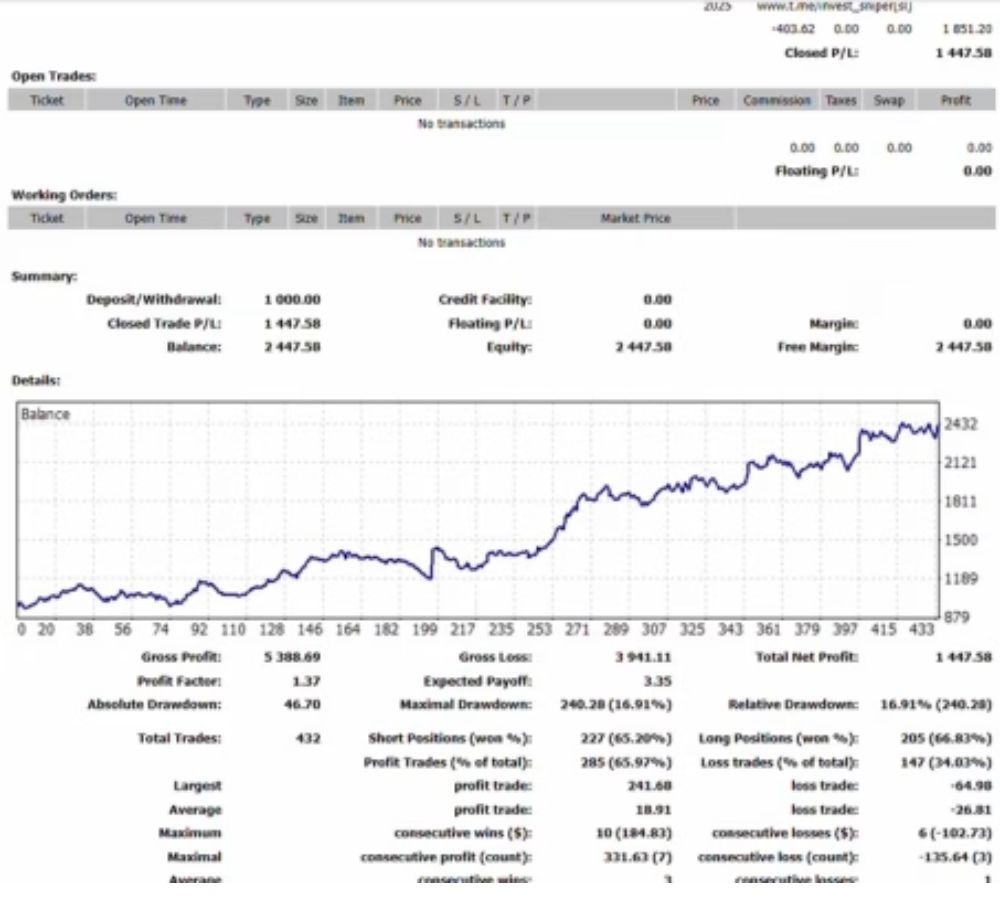Click "Closed P/L:" label at the top
1000x902 pixels.
821,53
